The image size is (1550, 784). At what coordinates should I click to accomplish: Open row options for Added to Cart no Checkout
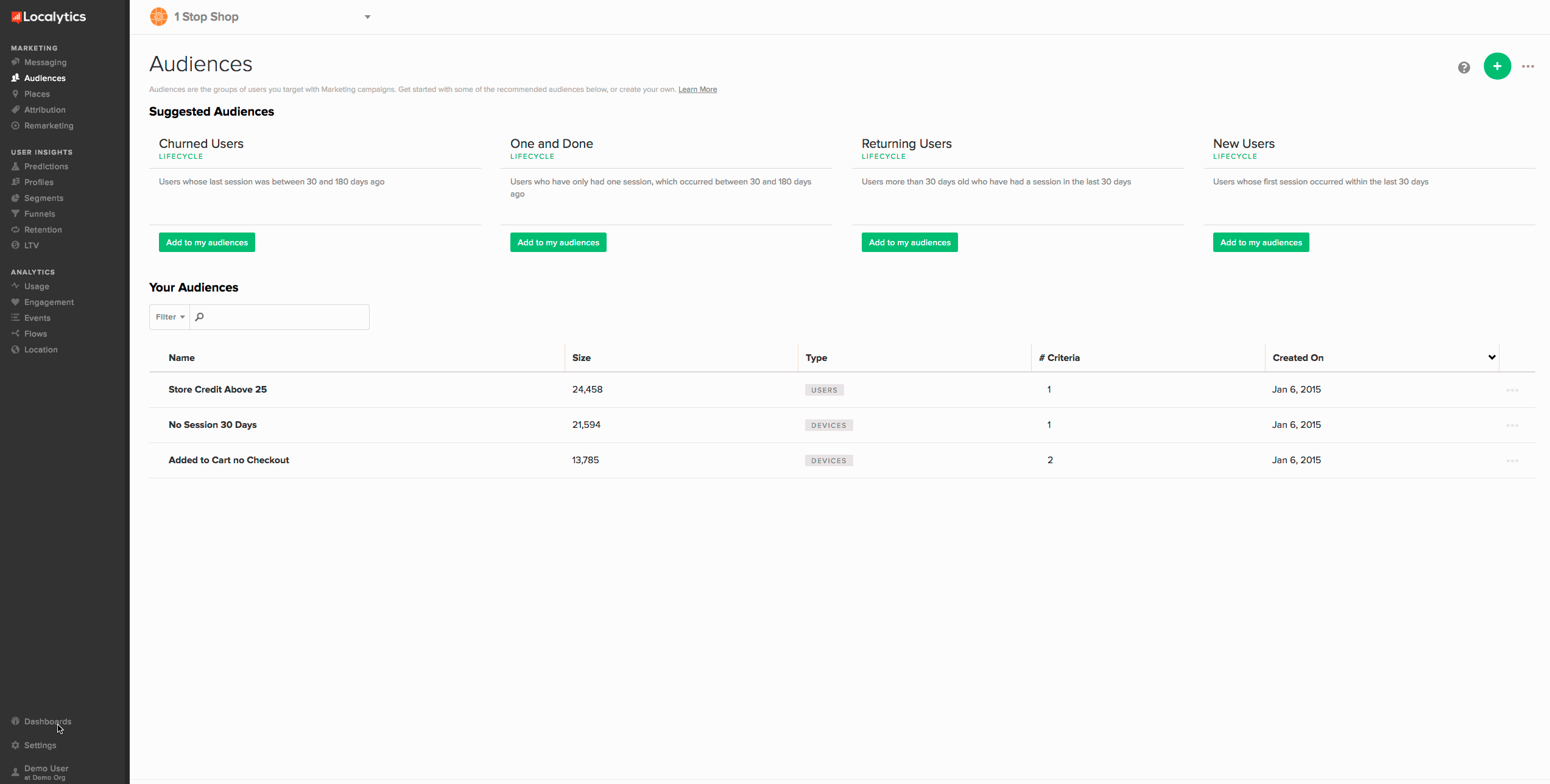(x=1512, y=461)
